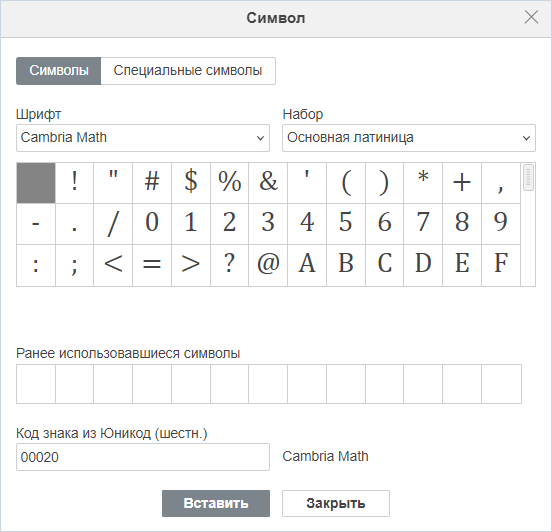Expand the Набор subset dropdown
Screen dimensions: 552x532
tap(409, 138)
